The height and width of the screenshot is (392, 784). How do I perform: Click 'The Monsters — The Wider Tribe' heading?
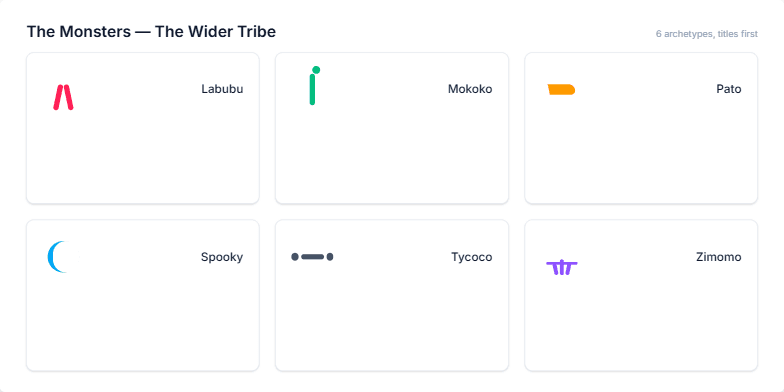(151, 32)
